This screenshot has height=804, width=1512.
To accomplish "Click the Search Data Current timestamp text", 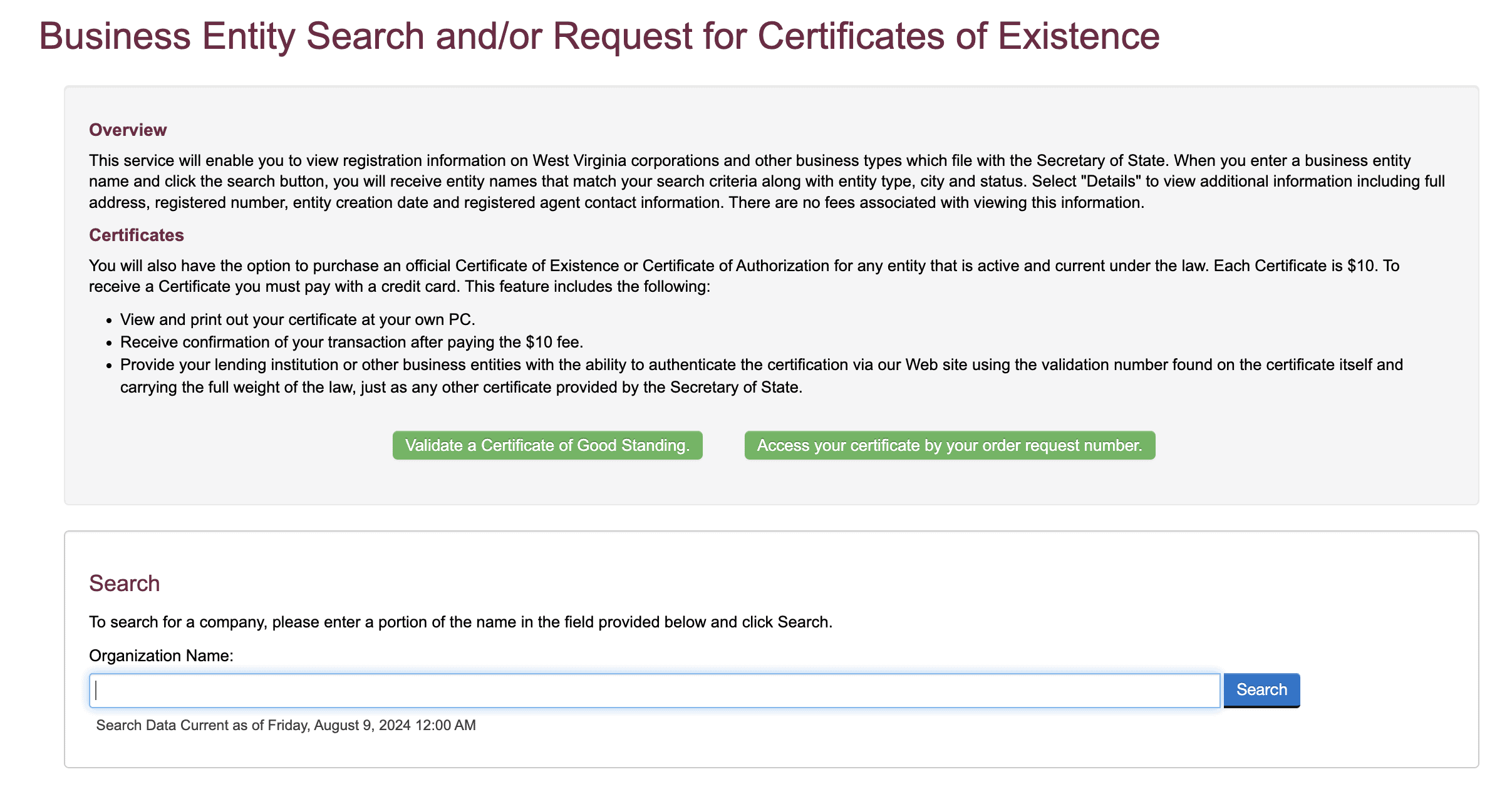I will [286, 725].
